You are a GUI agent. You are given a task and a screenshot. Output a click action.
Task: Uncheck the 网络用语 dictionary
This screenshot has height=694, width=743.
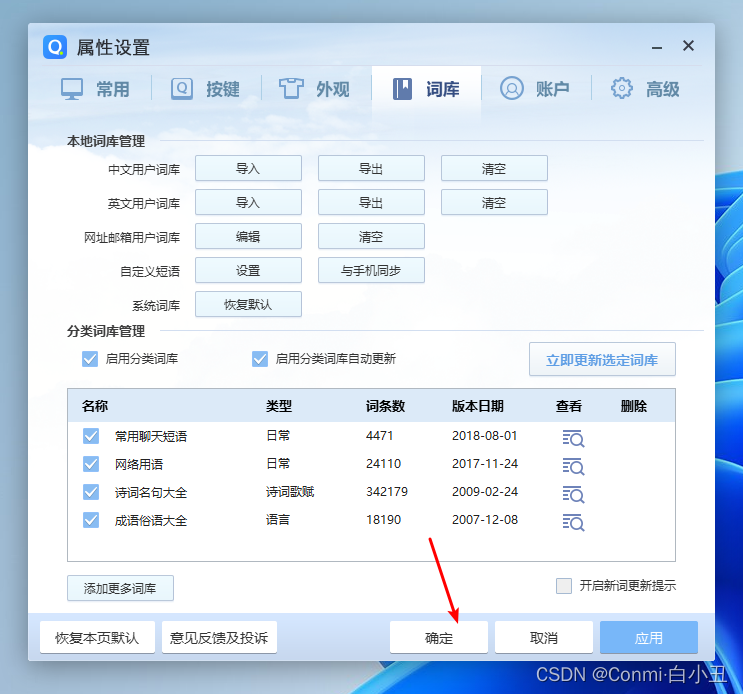click(x=91, y=464)
